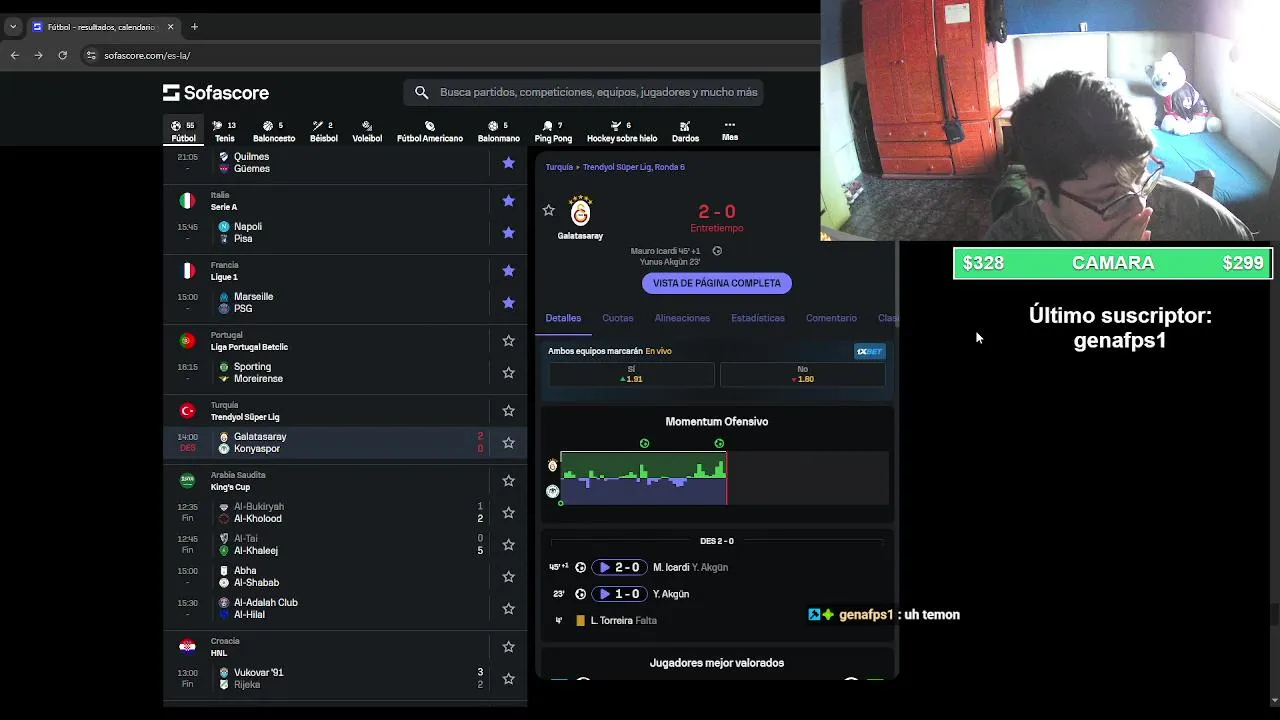Screen dimensions: 1280x720
Task: Open the Al-Tai vs Al-Khaleej match
Action: 345,545
